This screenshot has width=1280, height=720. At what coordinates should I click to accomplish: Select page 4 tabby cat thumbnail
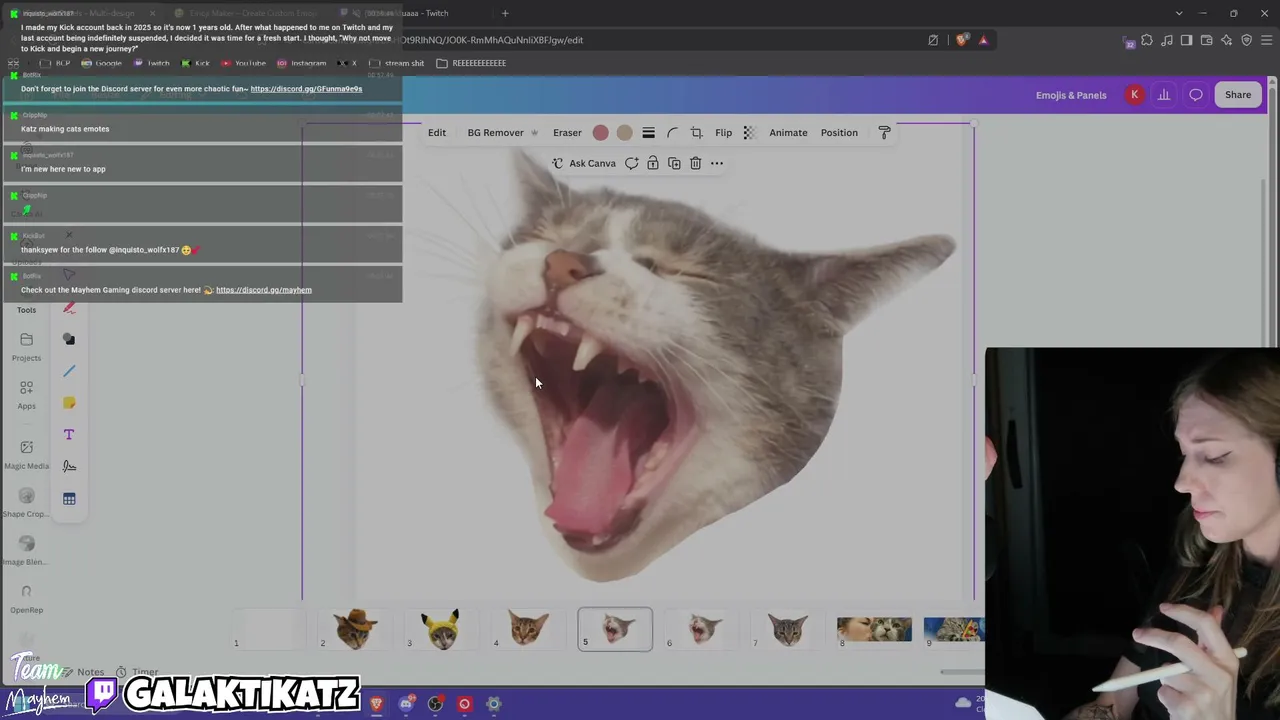(x=528, y=629)
